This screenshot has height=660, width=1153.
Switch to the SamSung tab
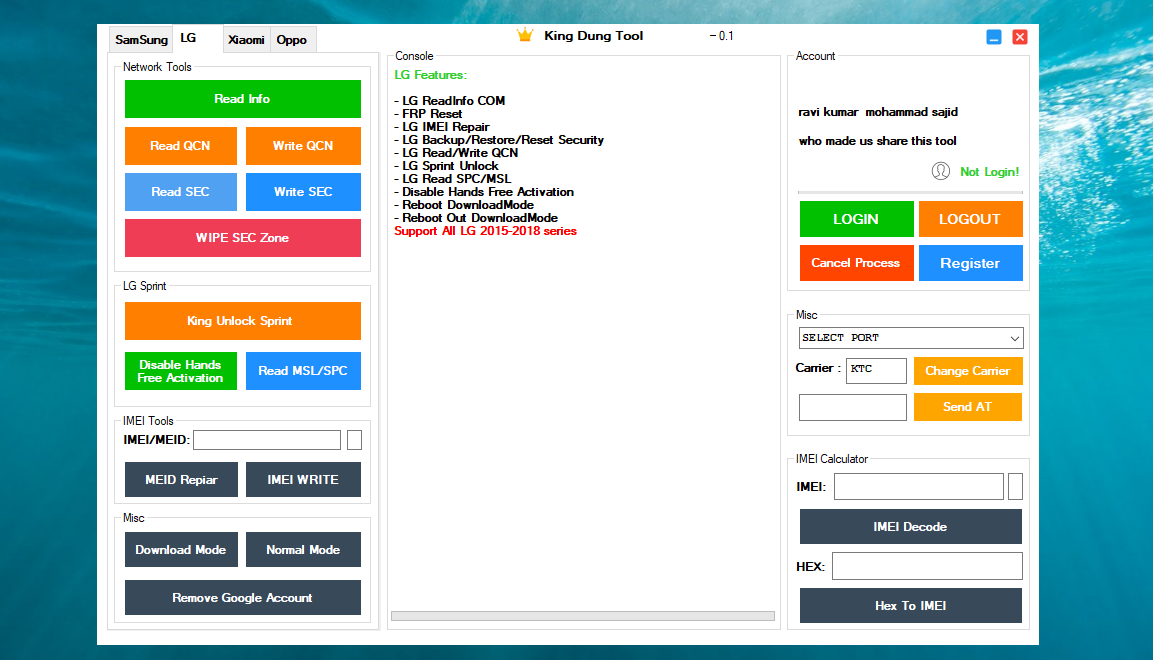point(141,40)
